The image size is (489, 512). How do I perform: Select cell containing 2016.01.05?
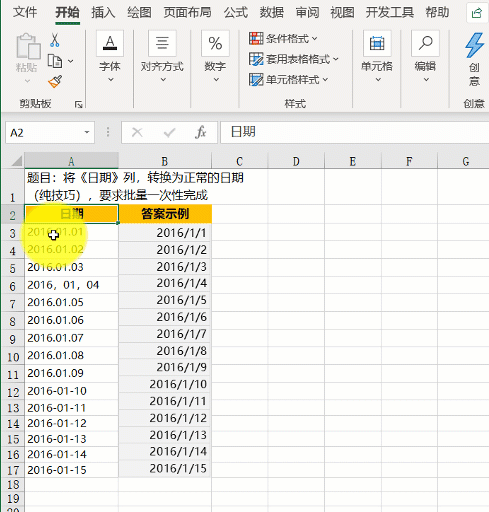point(71,303)
